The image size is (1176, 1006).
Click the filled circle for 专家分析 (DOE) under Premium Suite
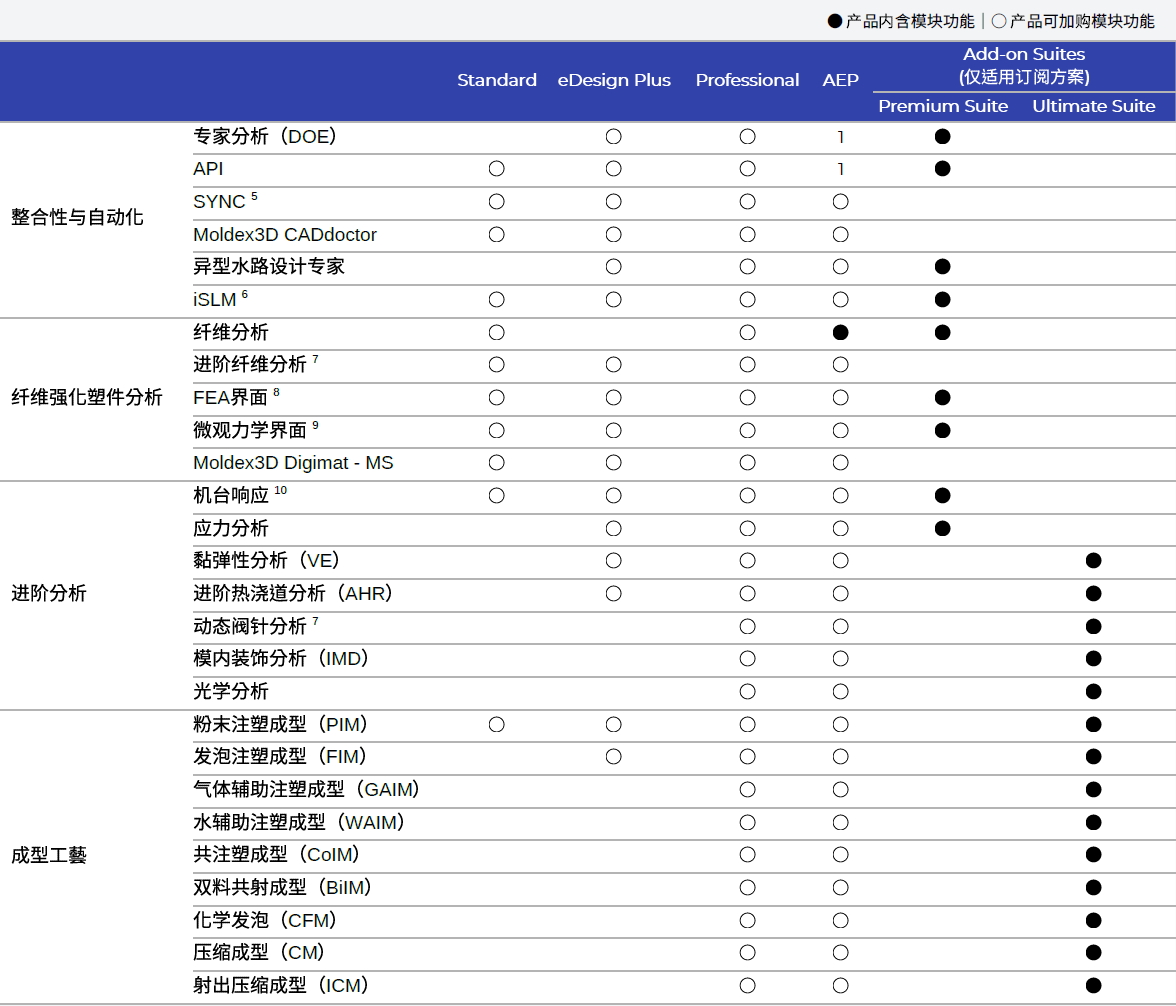942,137
